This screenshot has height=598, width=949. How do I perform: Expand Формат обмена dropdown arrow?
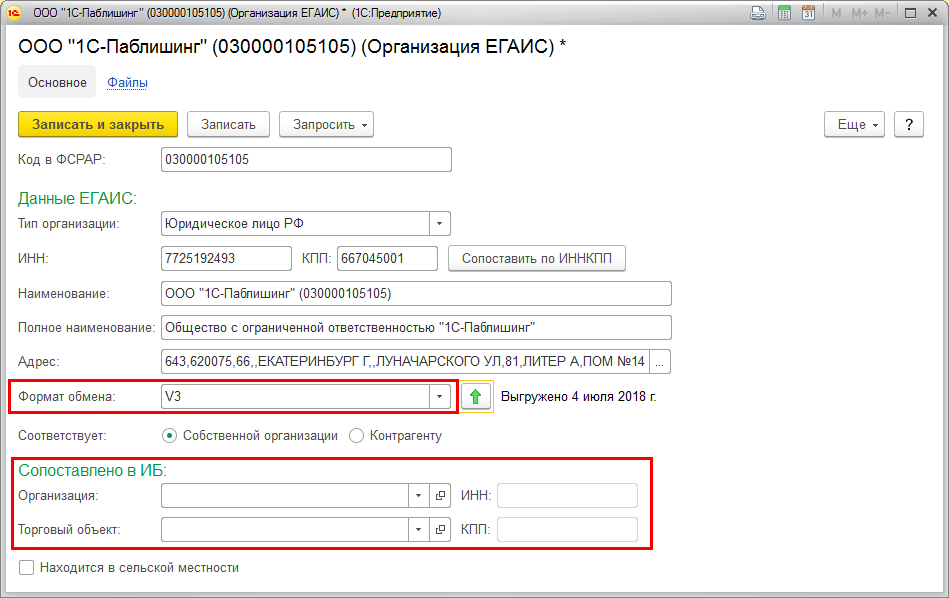[x=440, y=397]
